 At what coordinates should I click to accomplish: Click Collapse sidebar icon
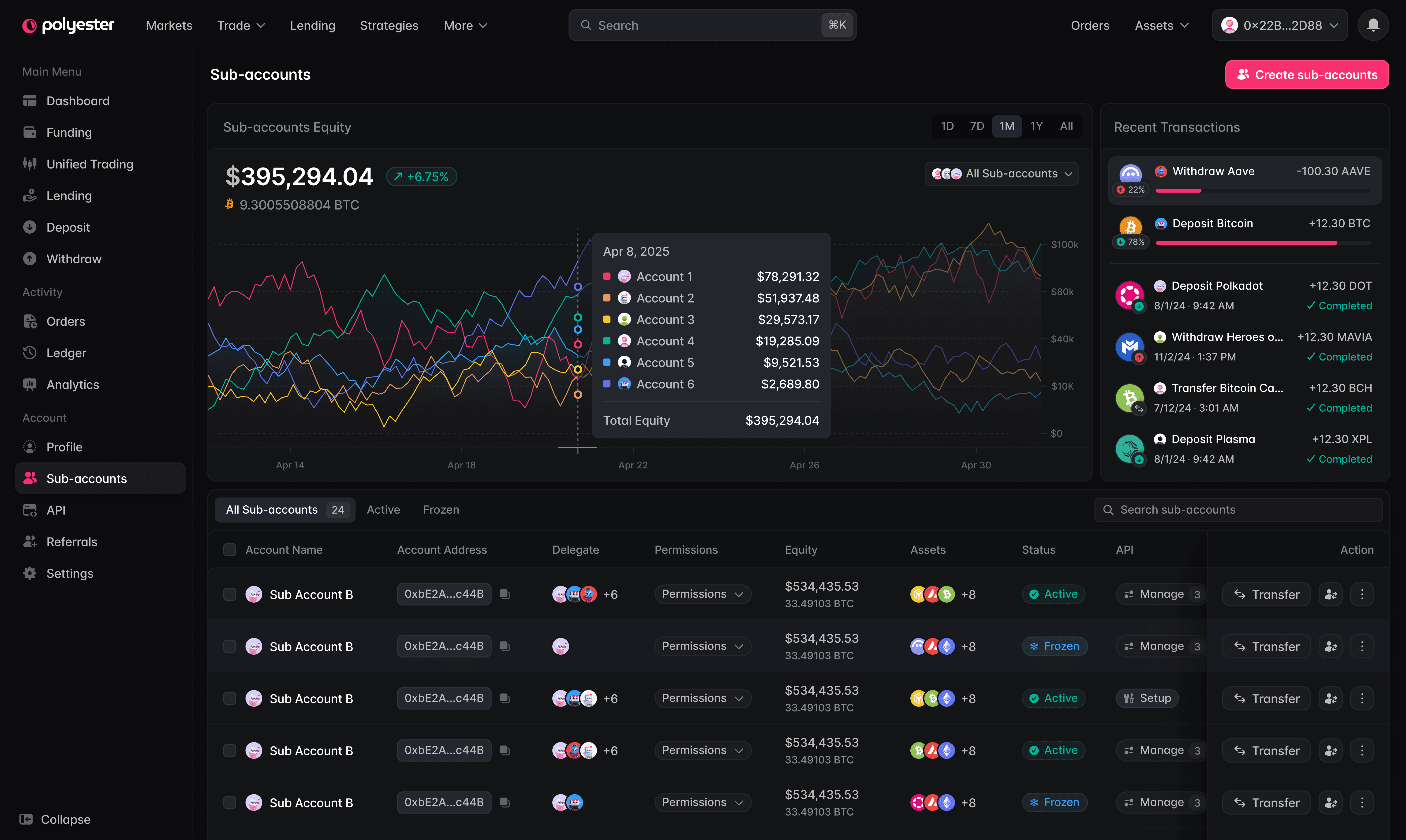point(26,819)
